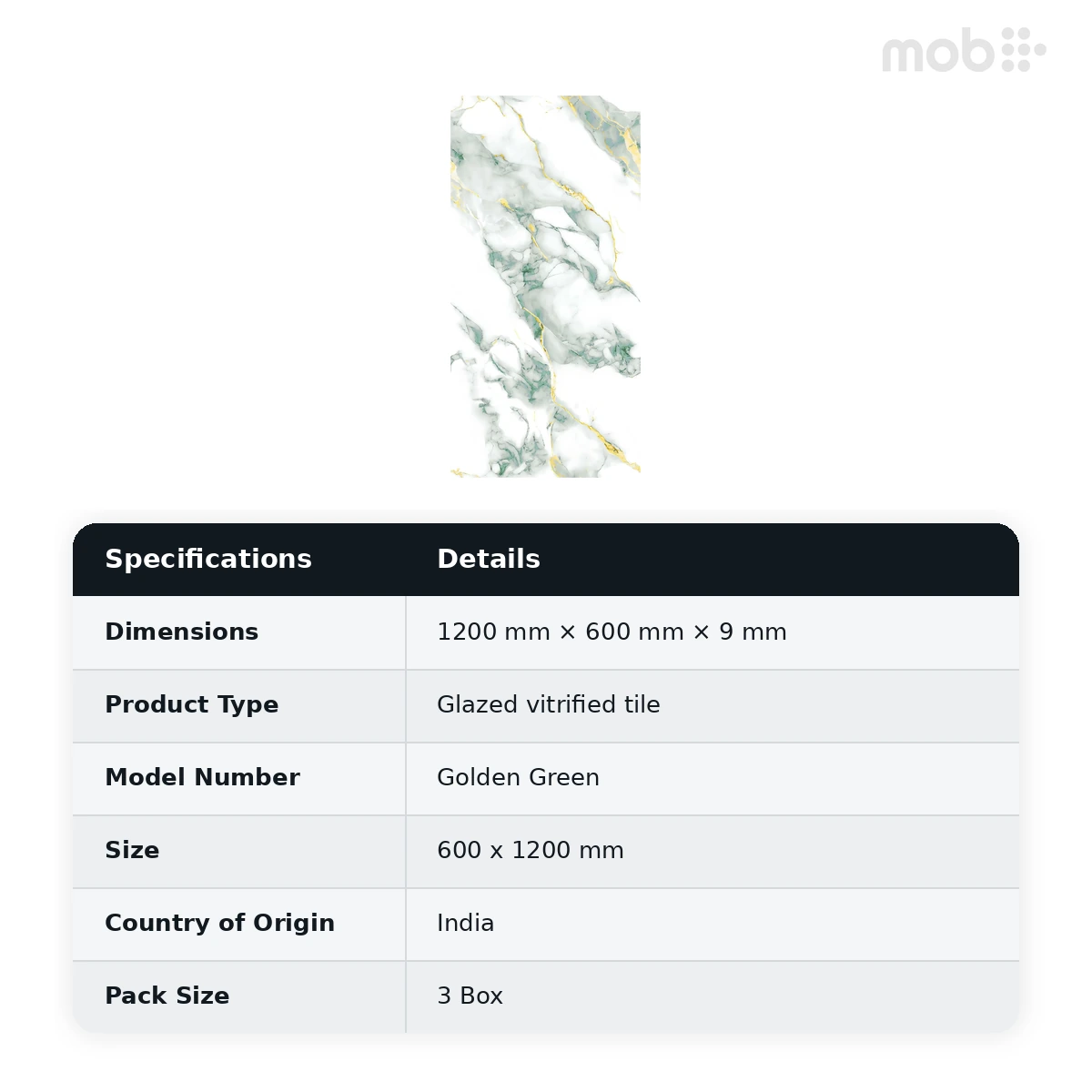Click the Model Number label

pos(203,777)
